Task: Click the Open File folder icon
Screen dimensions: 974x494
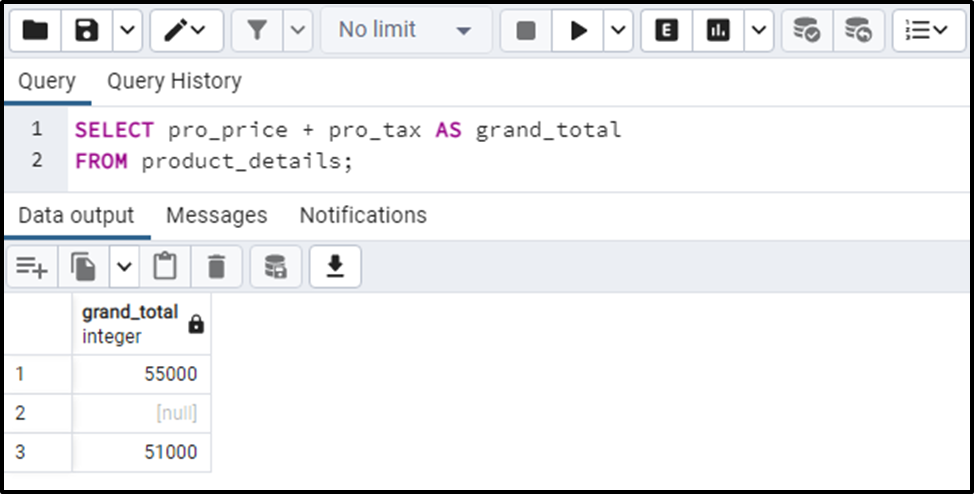Action: (x=35, y=30)
